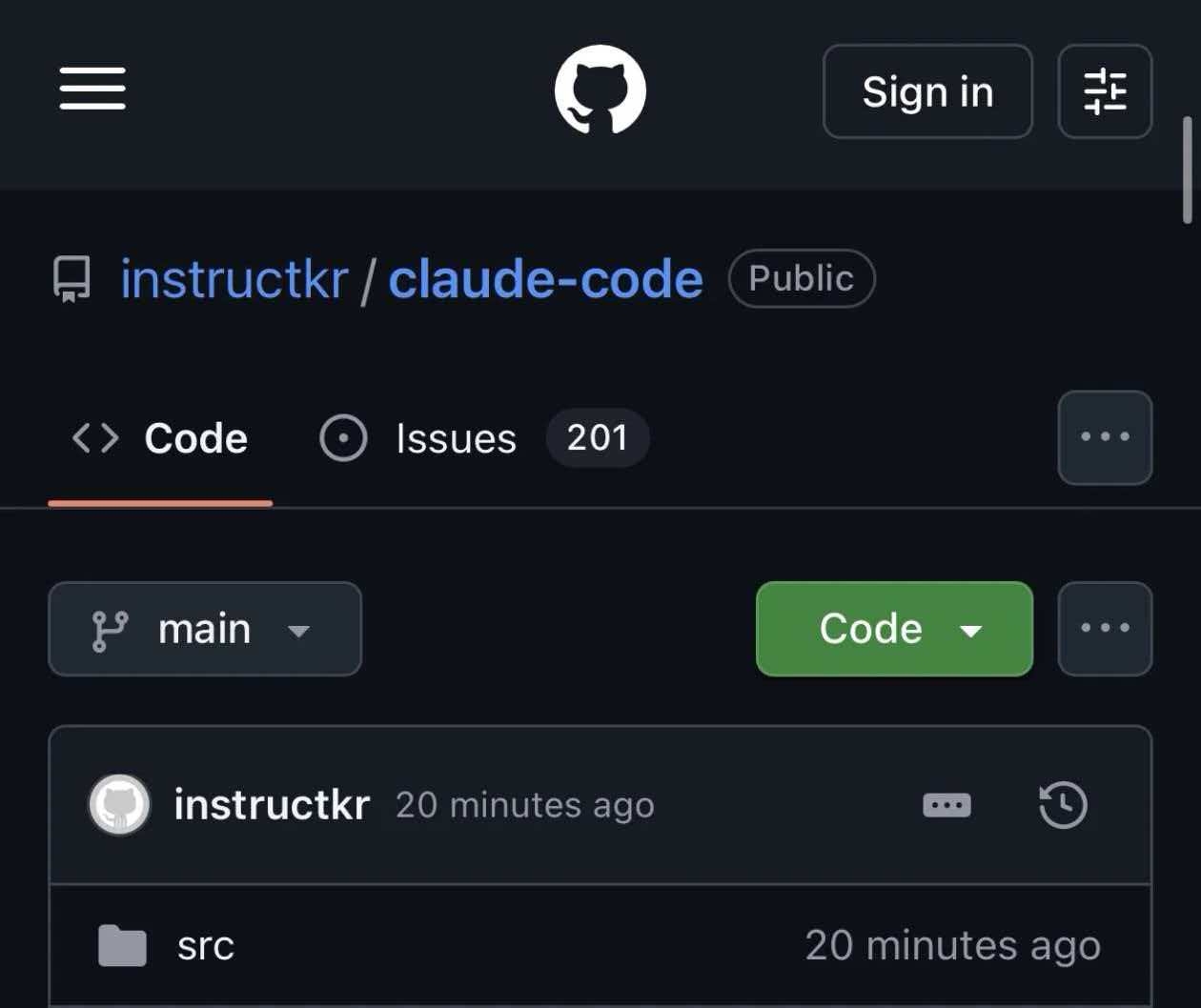Open the hamburger navigation menu

click(92, 90)
